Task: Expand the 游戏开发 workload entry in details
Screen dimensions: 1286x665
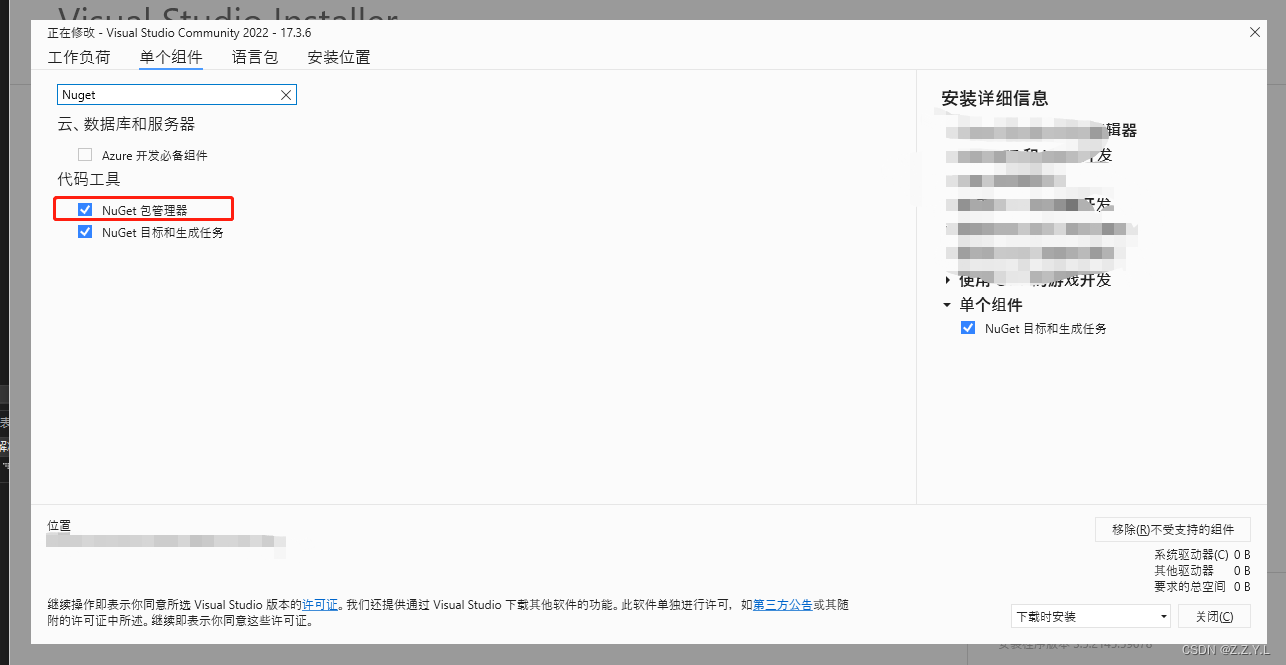Action: [x=947, y=280]
